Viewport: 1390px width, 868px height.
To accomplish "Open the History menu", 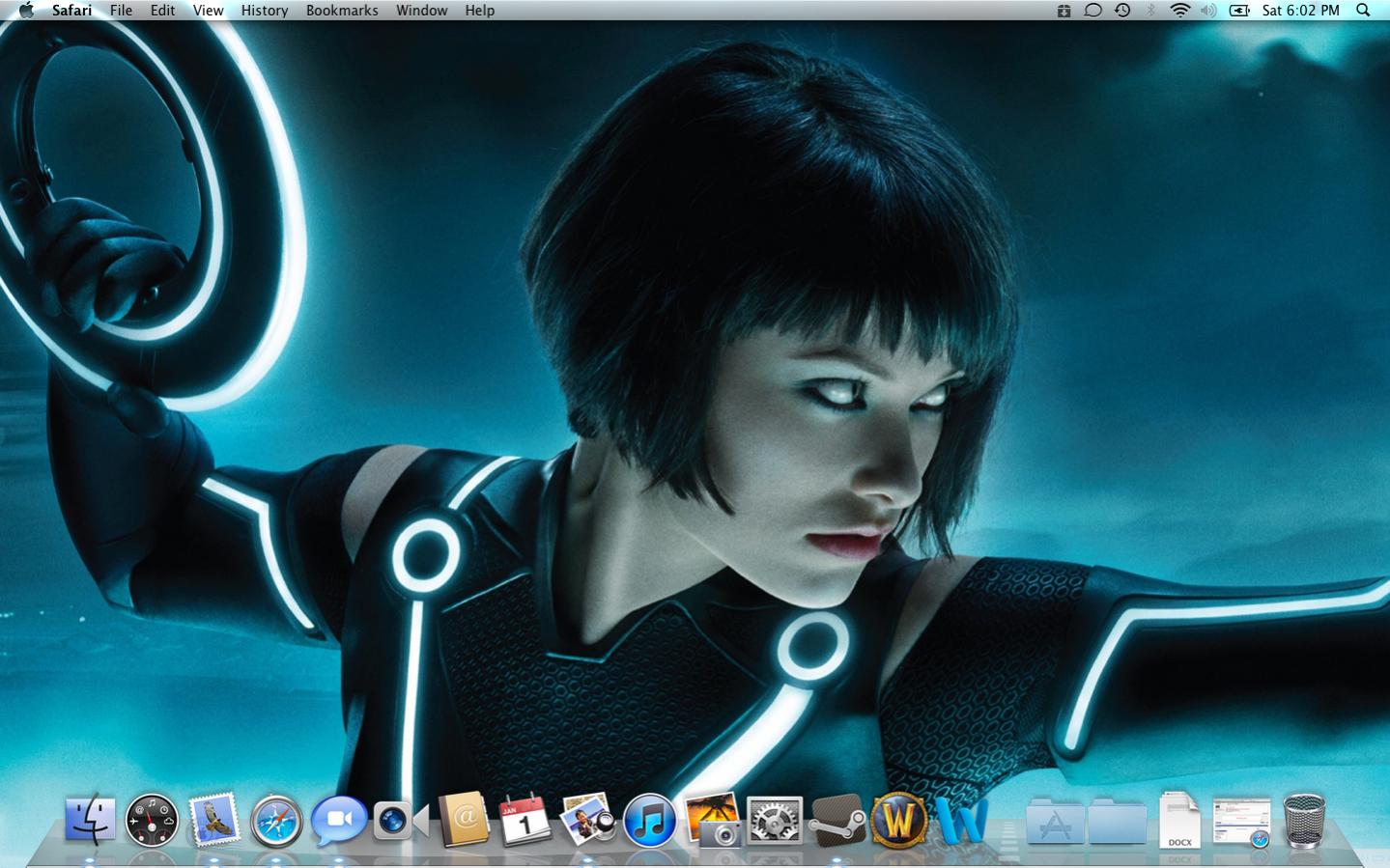I will click(265, 10).
